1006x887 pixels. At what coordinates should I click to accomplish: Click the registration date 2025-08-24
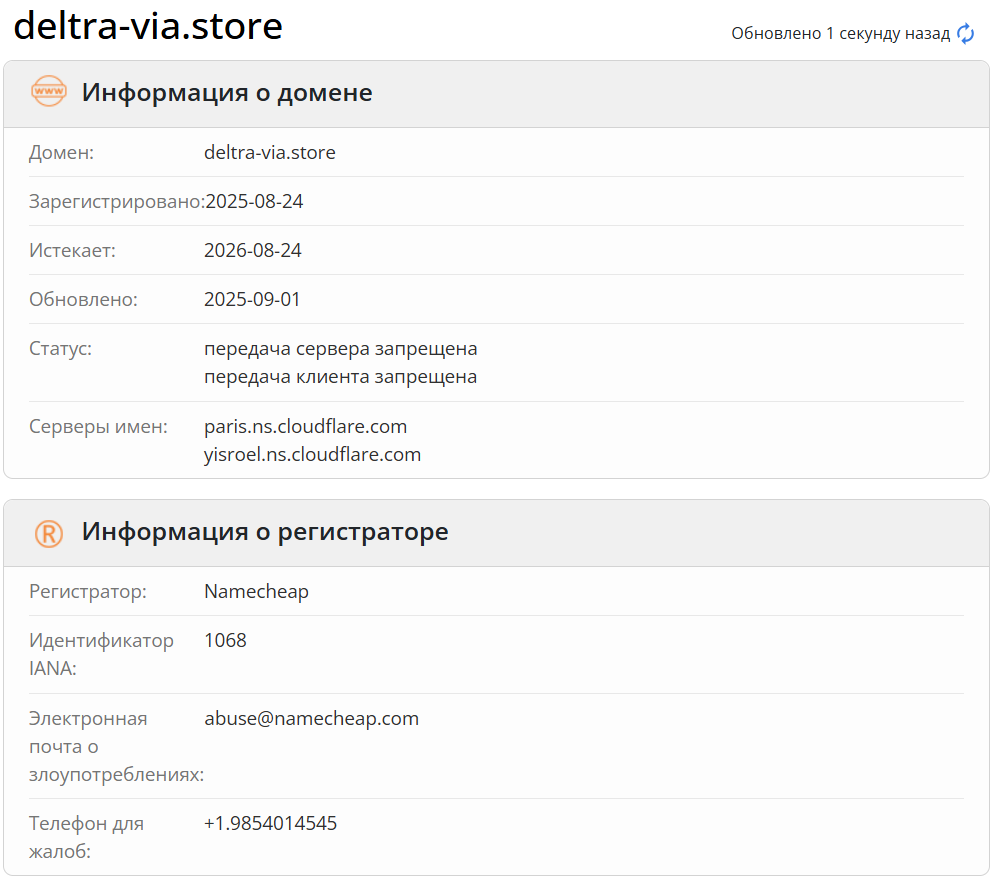[x=254, y=202]
